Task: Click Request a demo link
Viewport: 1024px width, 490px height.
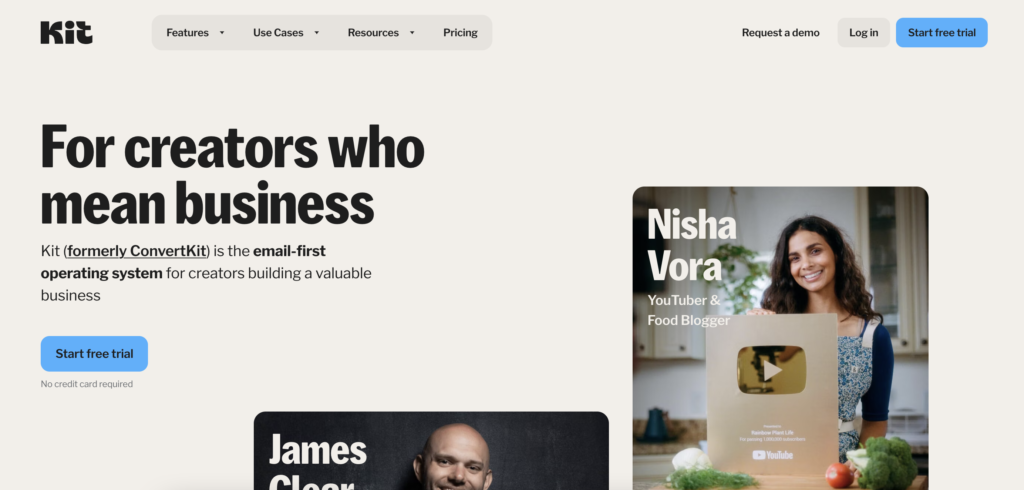Action: pos(780,33)
